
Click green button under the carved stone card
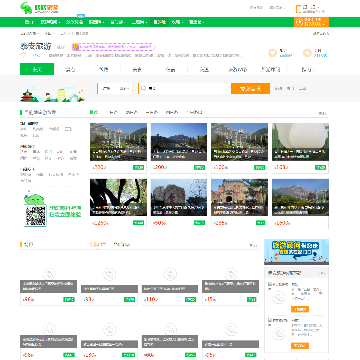coord(199,223)
